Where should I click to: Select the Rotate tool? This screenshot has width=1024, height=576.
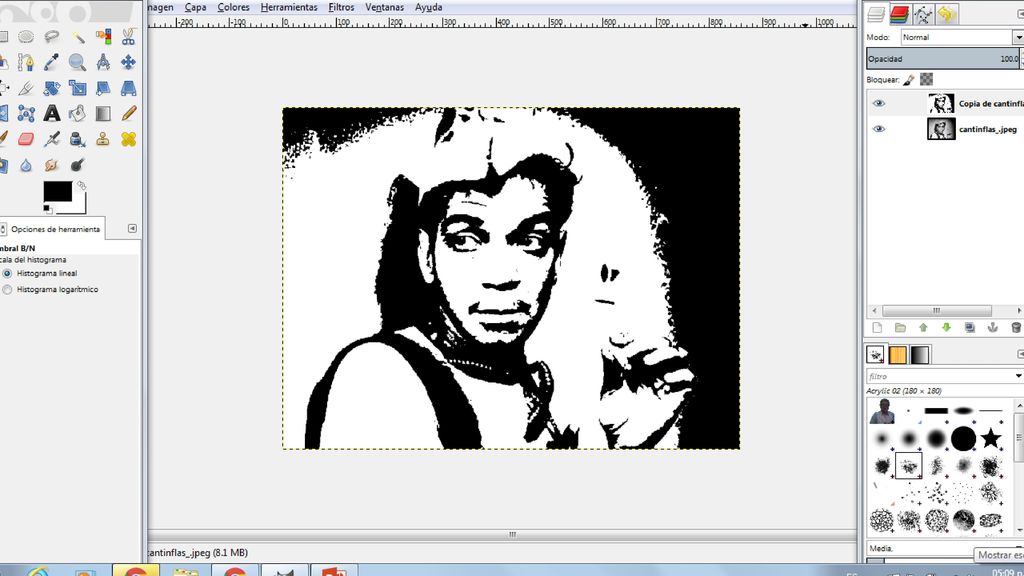click(x=52, y=88)
